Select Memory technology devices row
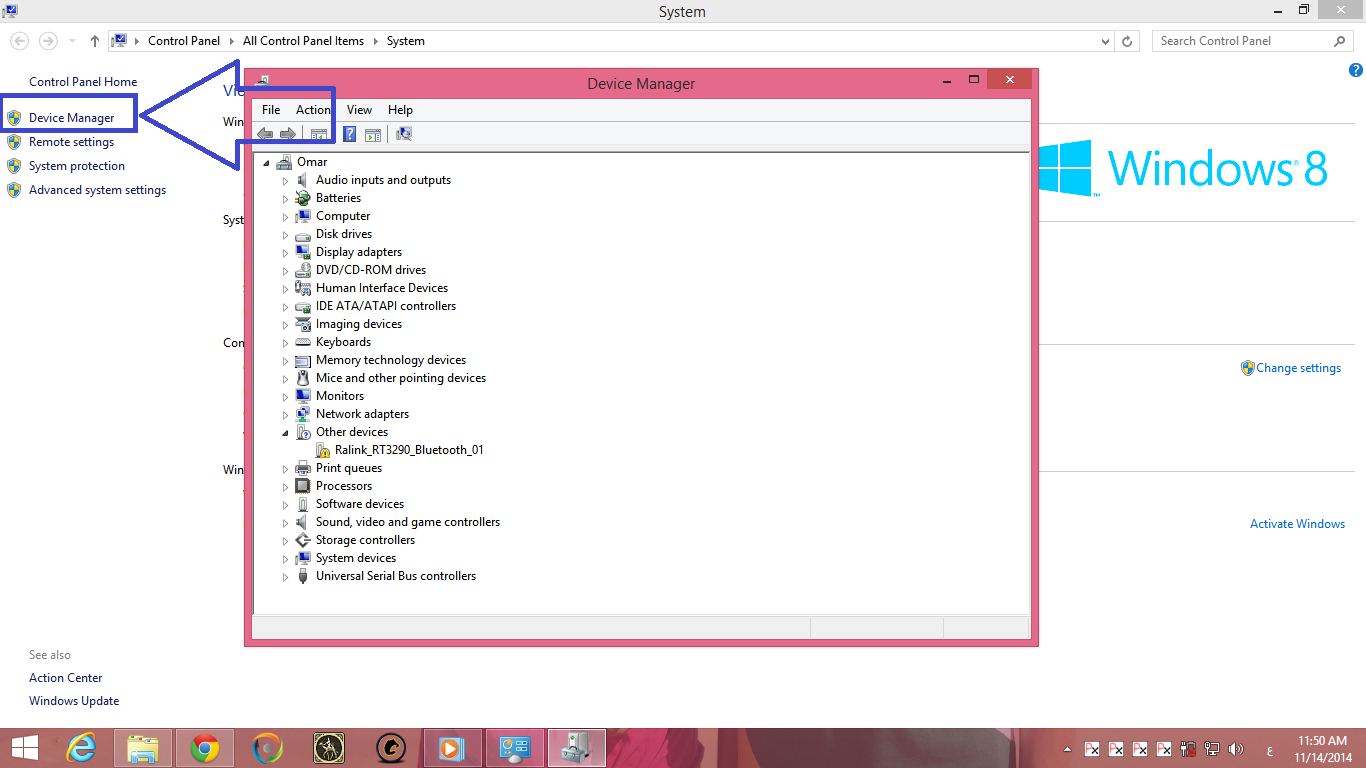Screen dimensions: 1366x768 [391, 360]
